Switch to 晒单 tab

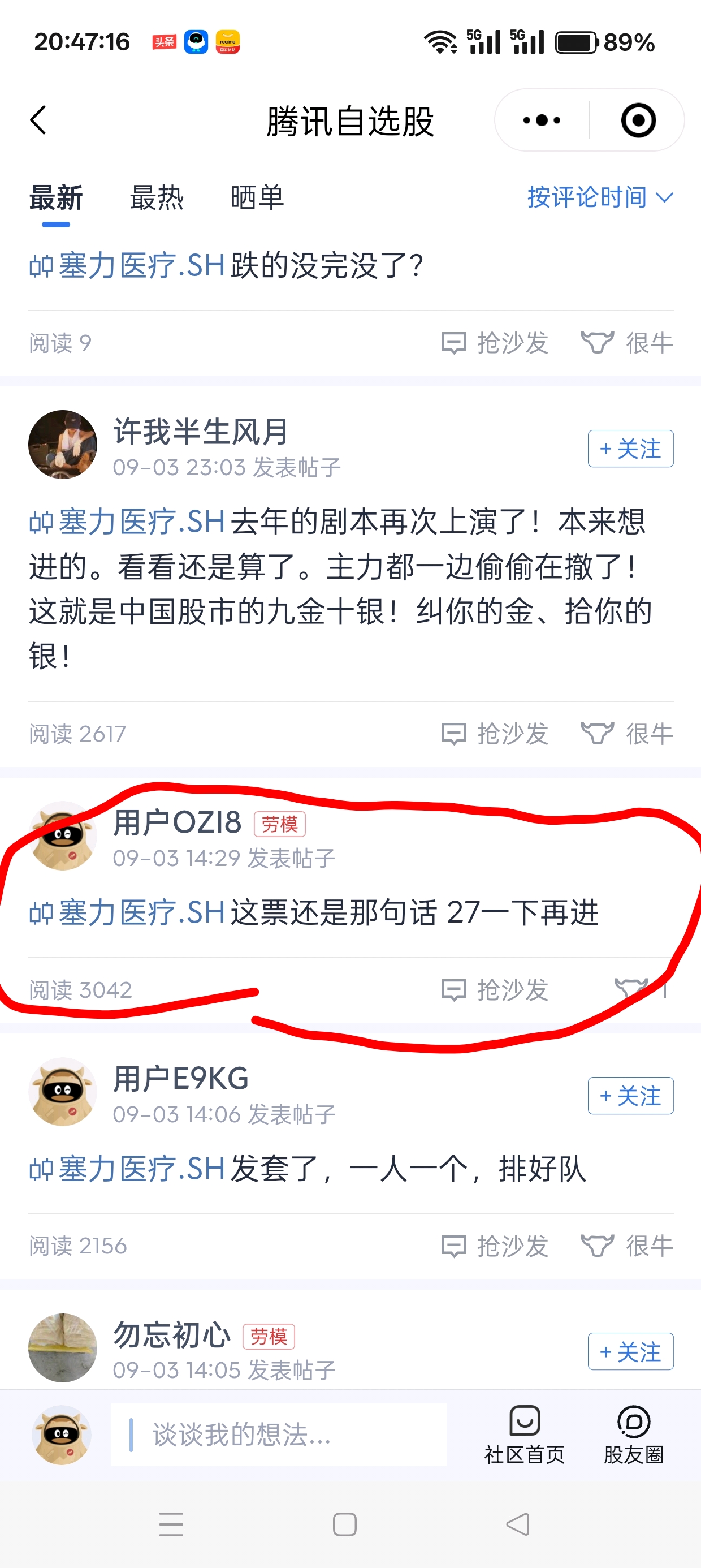257,198
